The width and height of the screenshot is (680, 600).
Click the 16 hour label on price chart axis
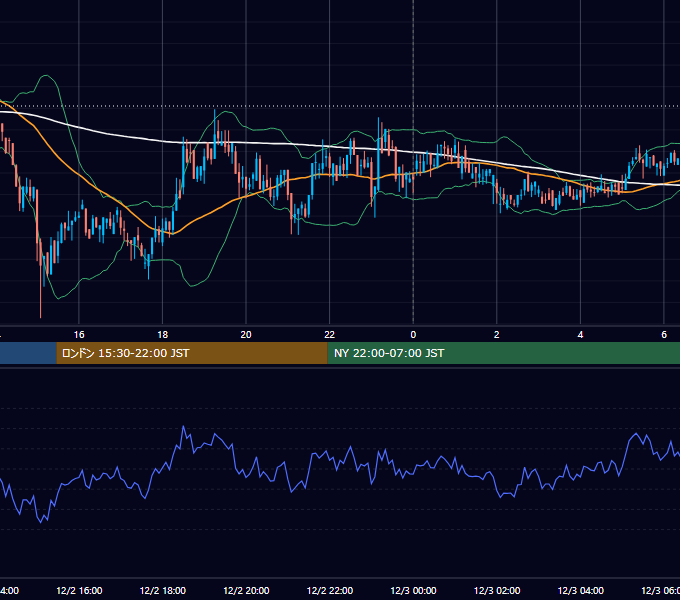coord(79,335)
